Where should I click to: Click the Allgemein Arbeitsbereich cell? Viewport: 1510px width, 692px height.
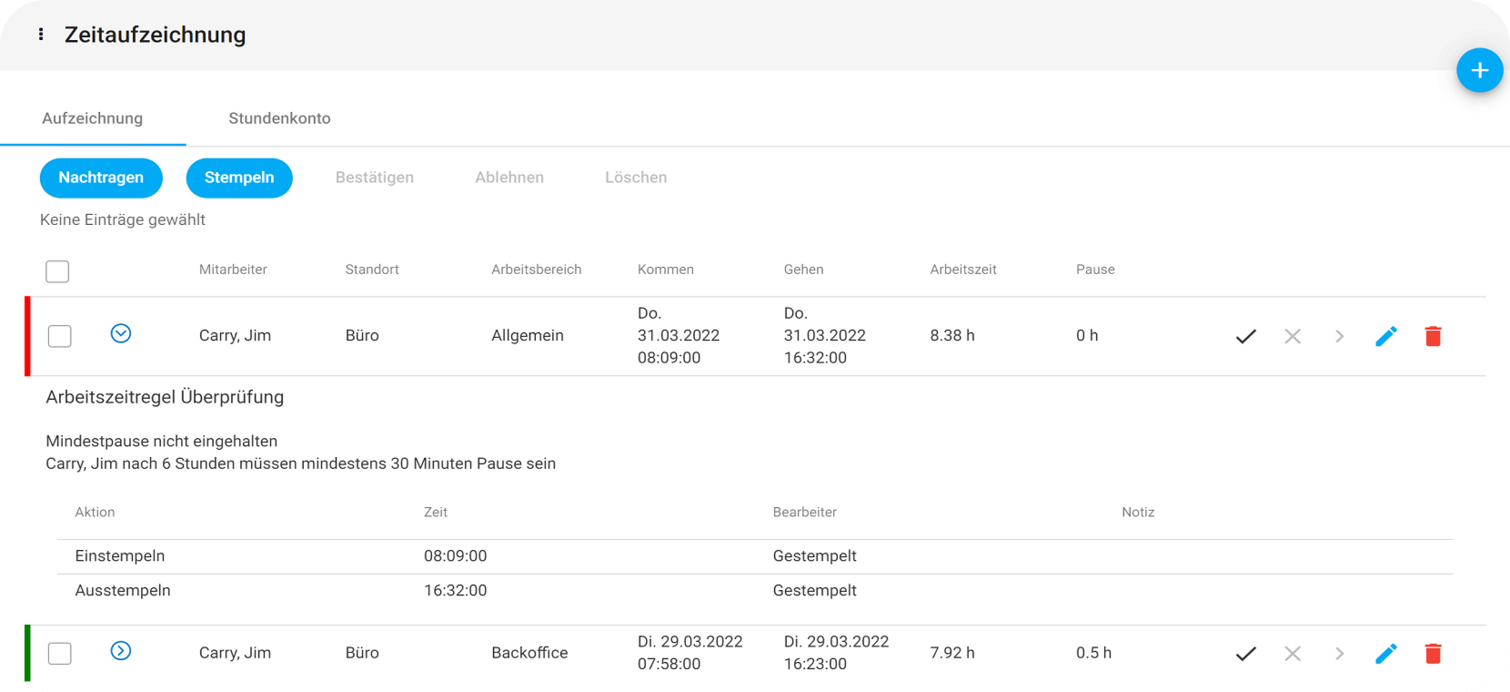(x=527, y=336)
